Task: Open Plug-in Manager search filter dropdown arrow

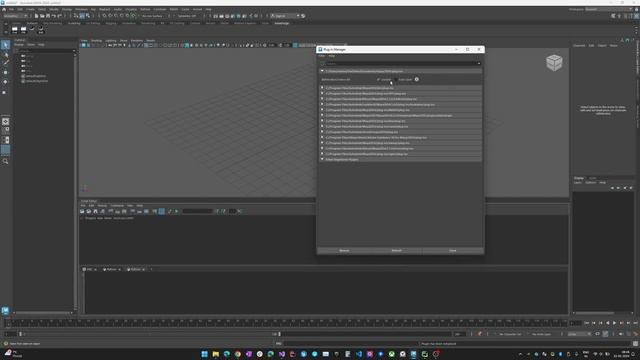Action: (x=479, y=64)
